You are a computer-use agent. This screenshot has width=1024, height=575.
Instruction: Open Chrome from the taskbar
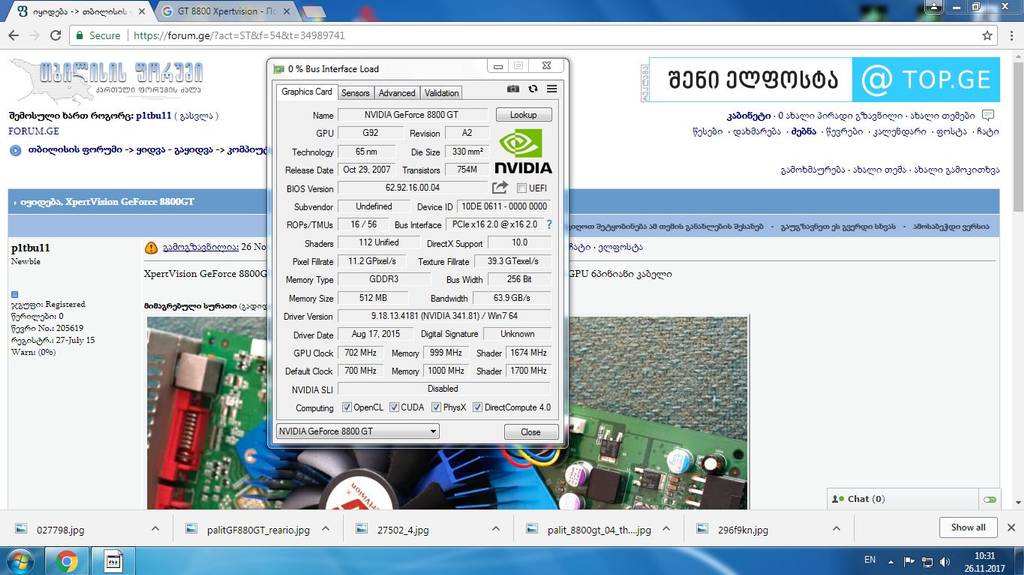[66, 561]
